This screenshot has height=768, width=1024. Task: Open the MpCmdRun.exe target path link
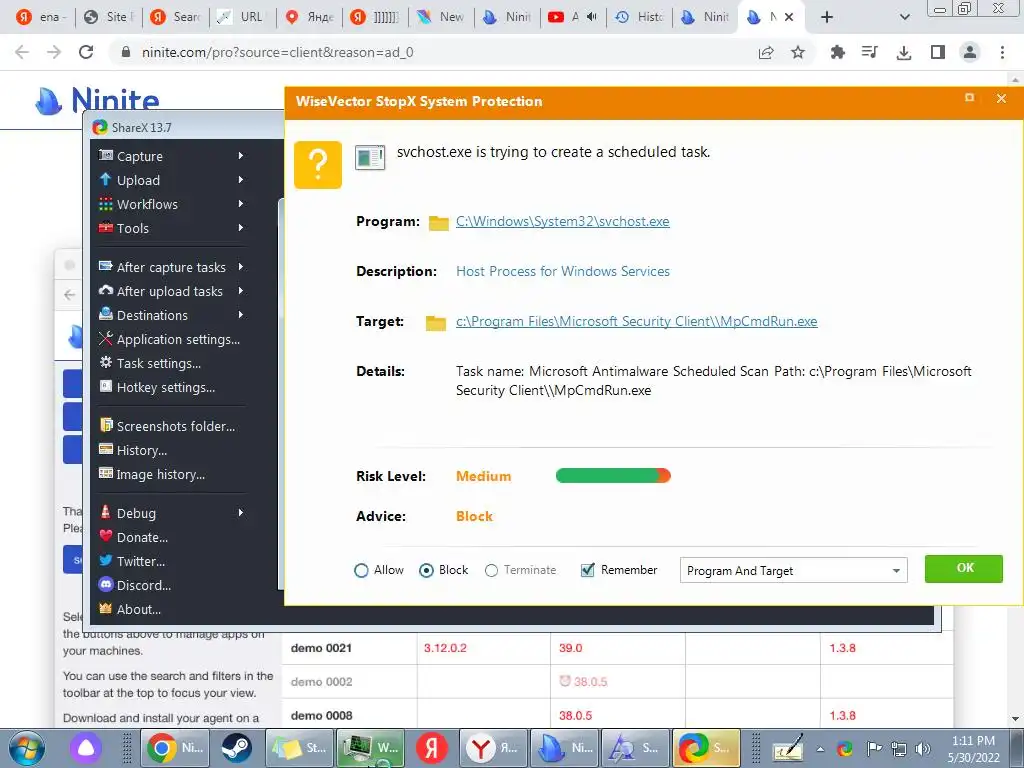(x=637, y=321)
